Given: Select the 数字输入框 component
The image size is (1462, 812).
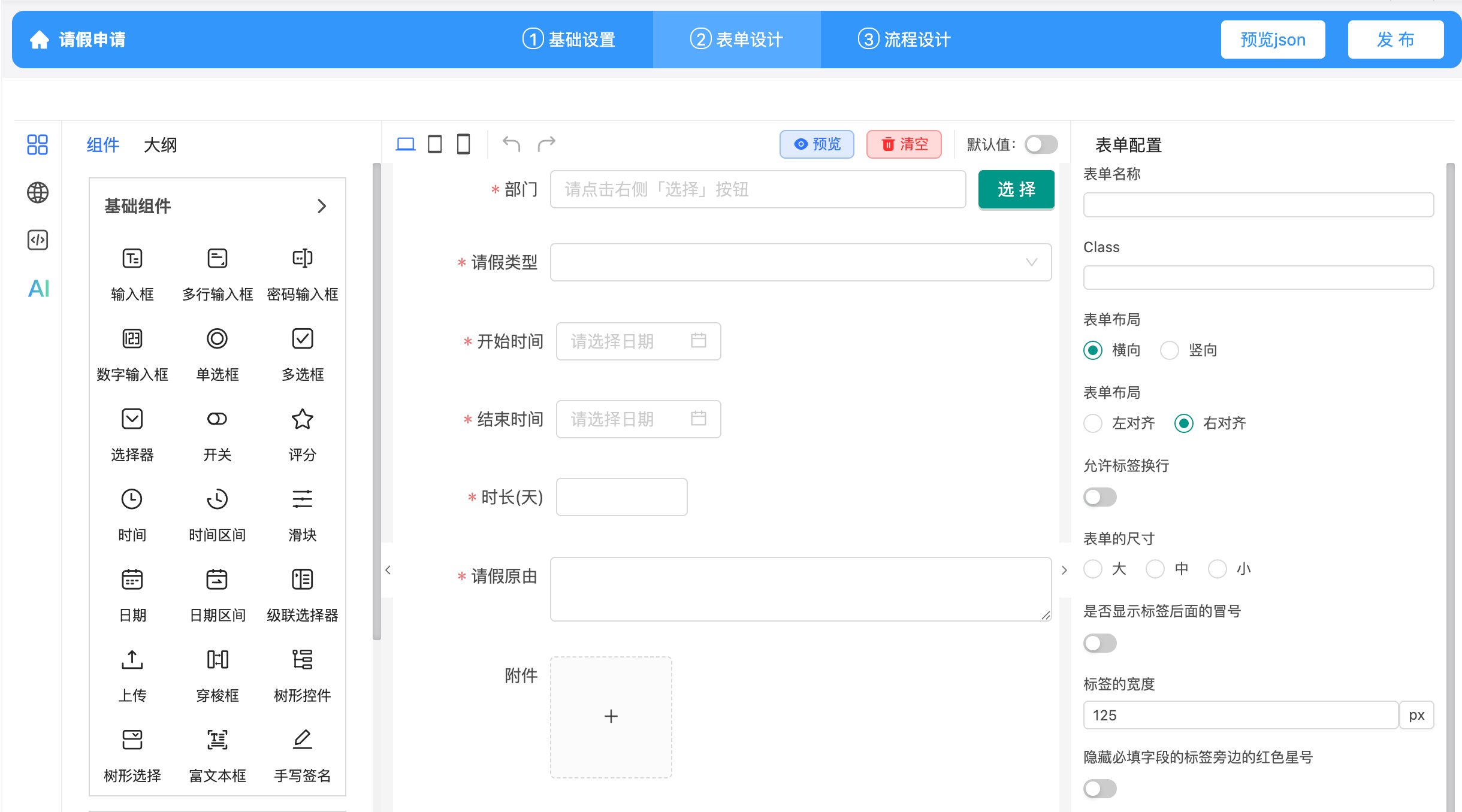Looking at the screenshot, I should [132, 354].
